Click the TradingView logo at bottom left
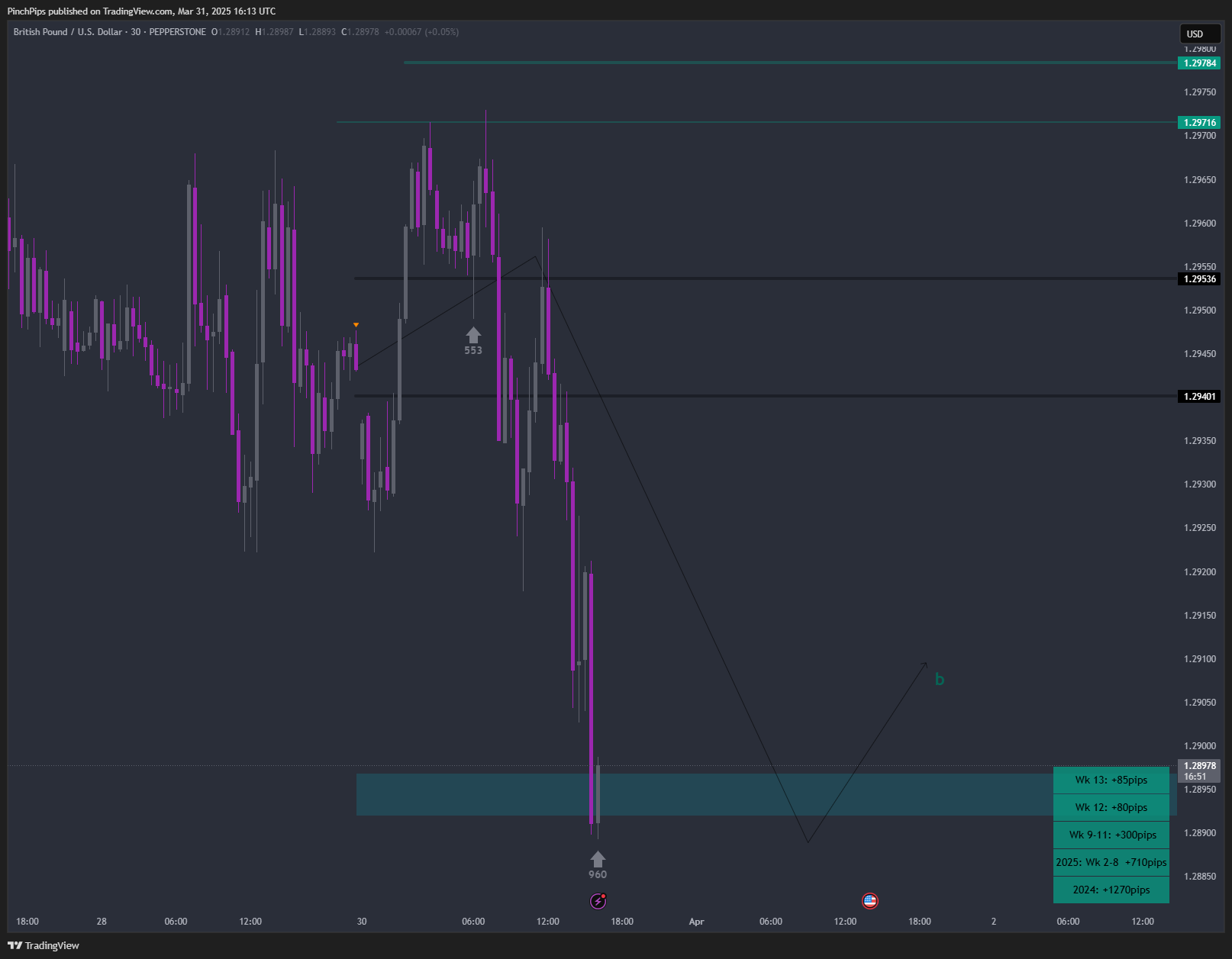1232x959 pixels. tap(44, 945)
